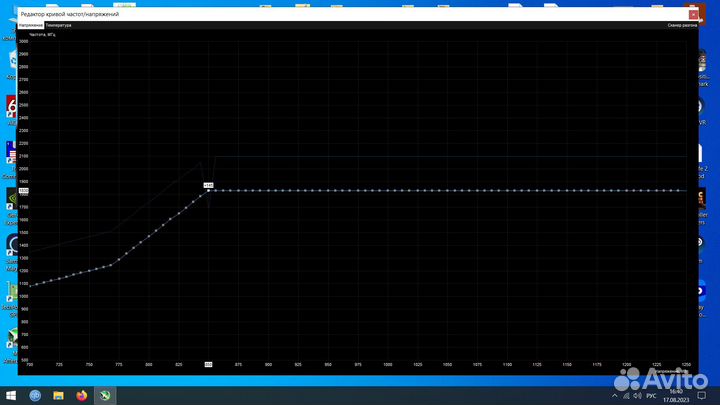Click the РУС language indicator
The height and width of the screenshot is (405, 720).
(655, 395)
